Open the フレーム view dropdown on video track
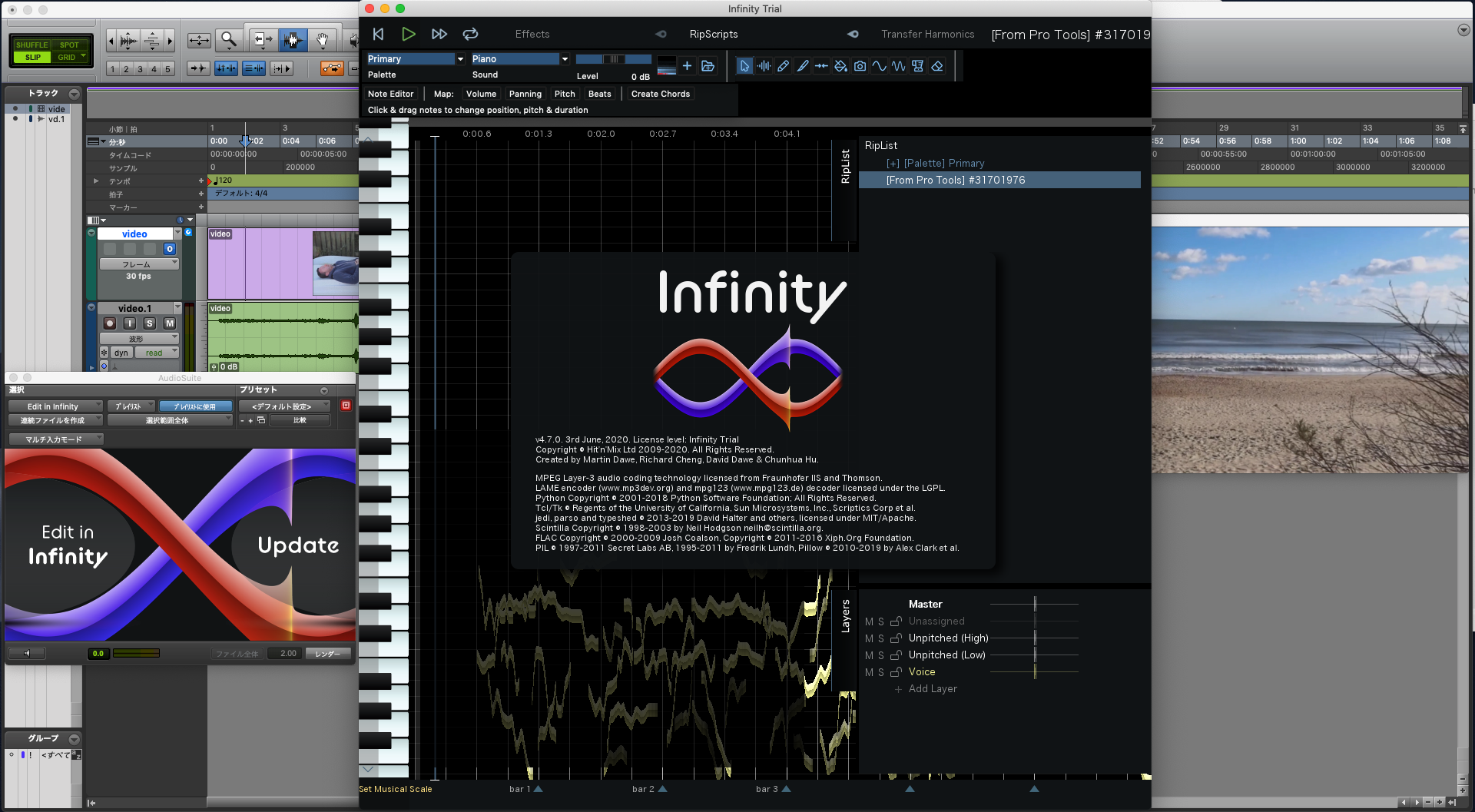Image resolution: width=1475 pixels, height=812 pixels. point(139,264)
